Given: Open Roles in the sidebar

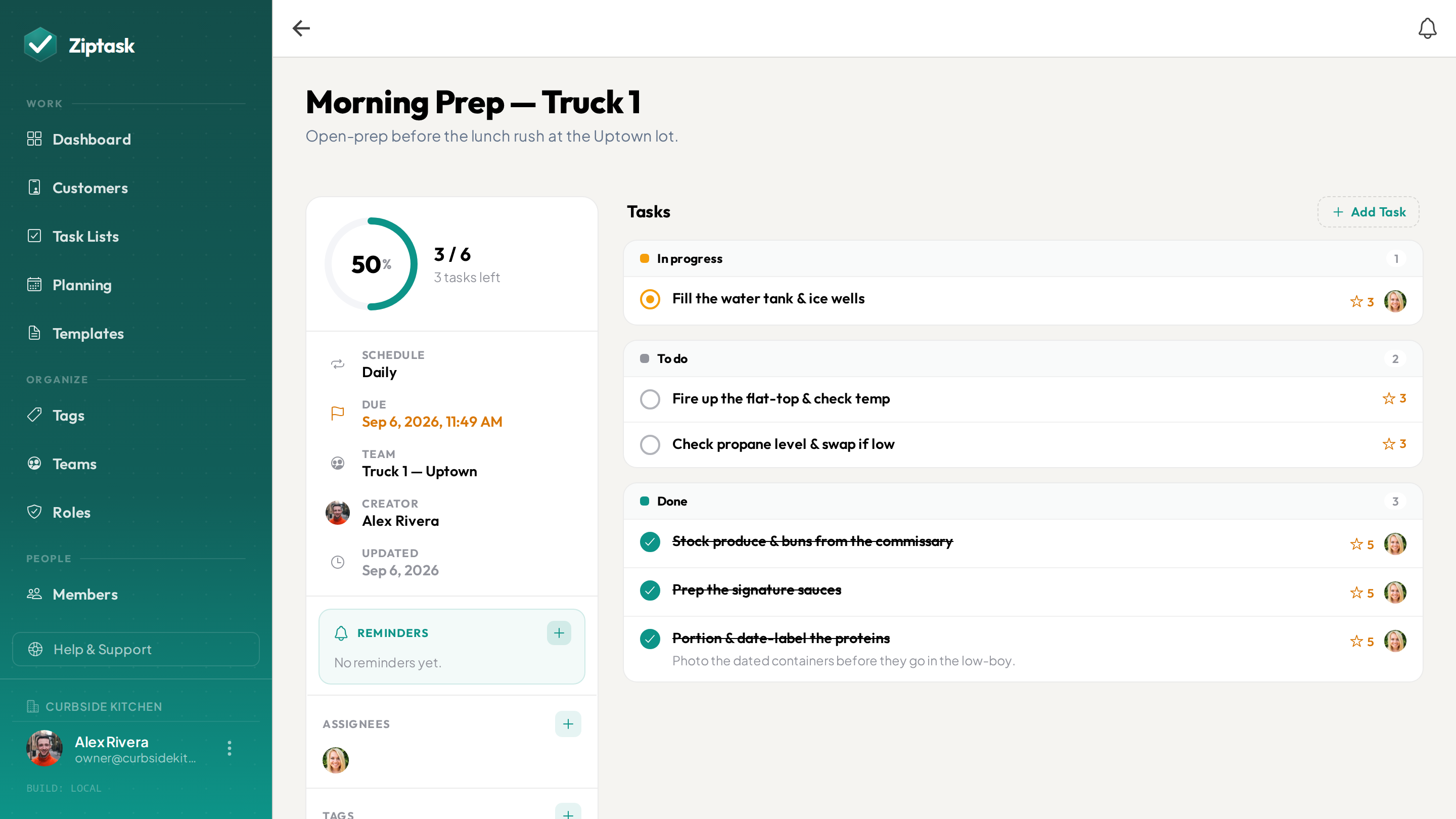Looking at the screenshot, I should click(x=135, y=513).
